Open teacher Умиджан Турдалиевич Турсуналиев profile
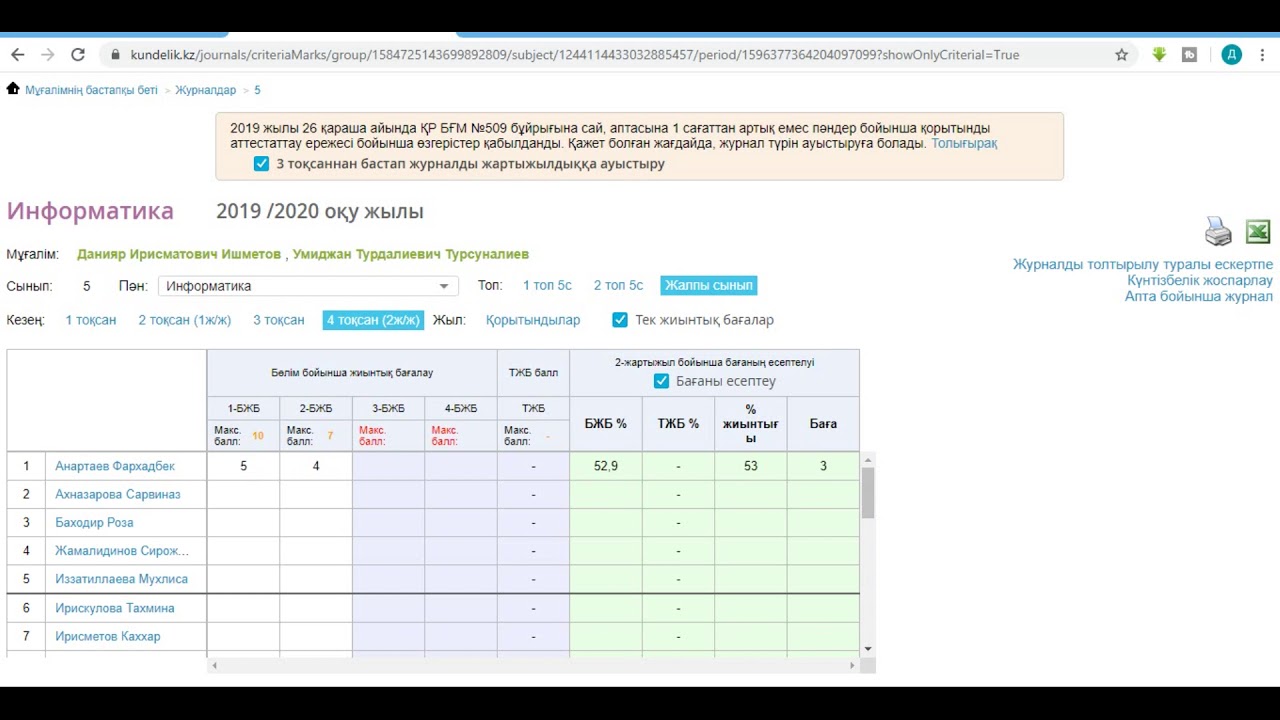Viewport: 1280px width, 720px height. click(411, 255)
